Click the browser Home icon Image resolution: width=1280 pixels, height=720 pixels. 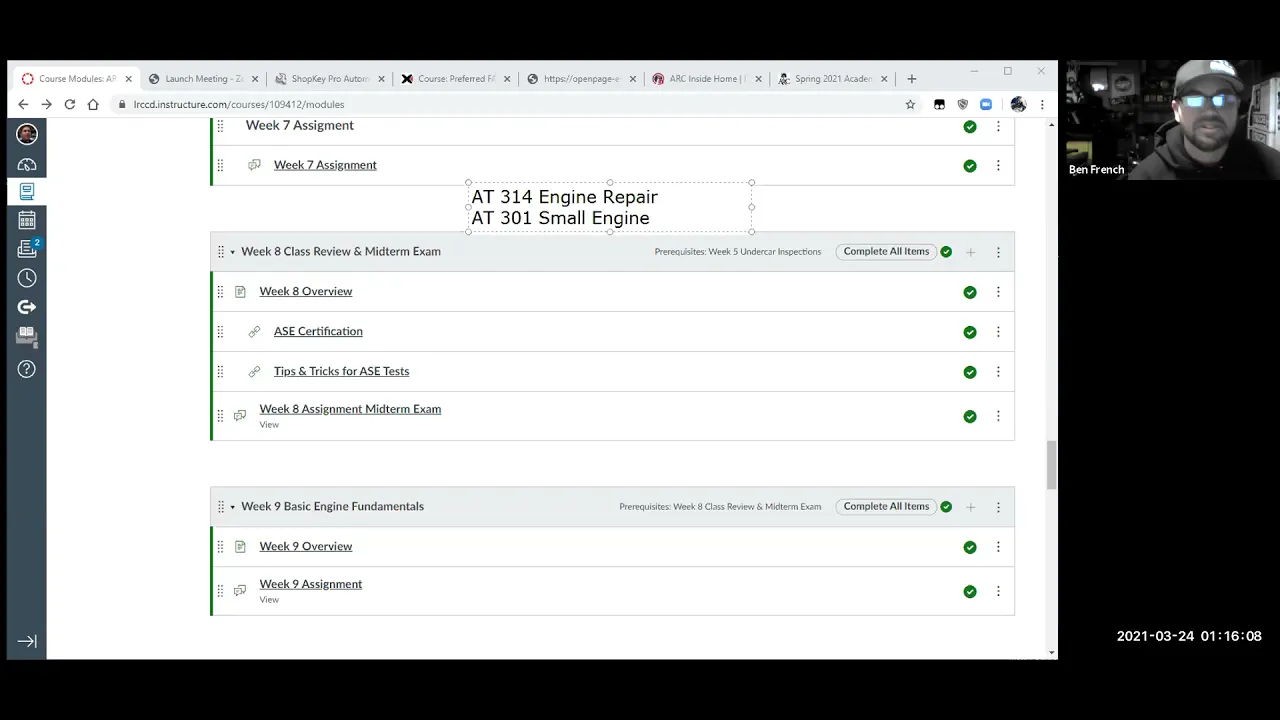pos(93,104)
